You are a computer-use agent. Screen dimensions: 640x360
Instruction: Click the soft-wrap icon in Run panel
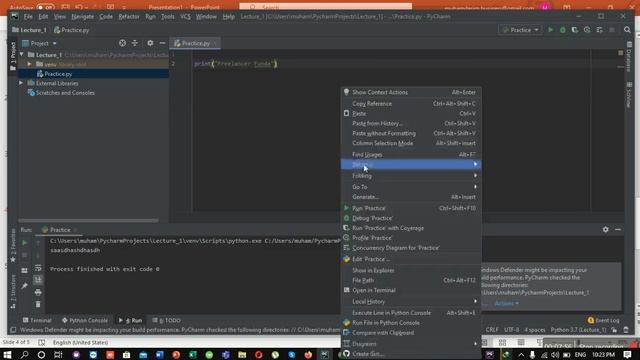38,268
